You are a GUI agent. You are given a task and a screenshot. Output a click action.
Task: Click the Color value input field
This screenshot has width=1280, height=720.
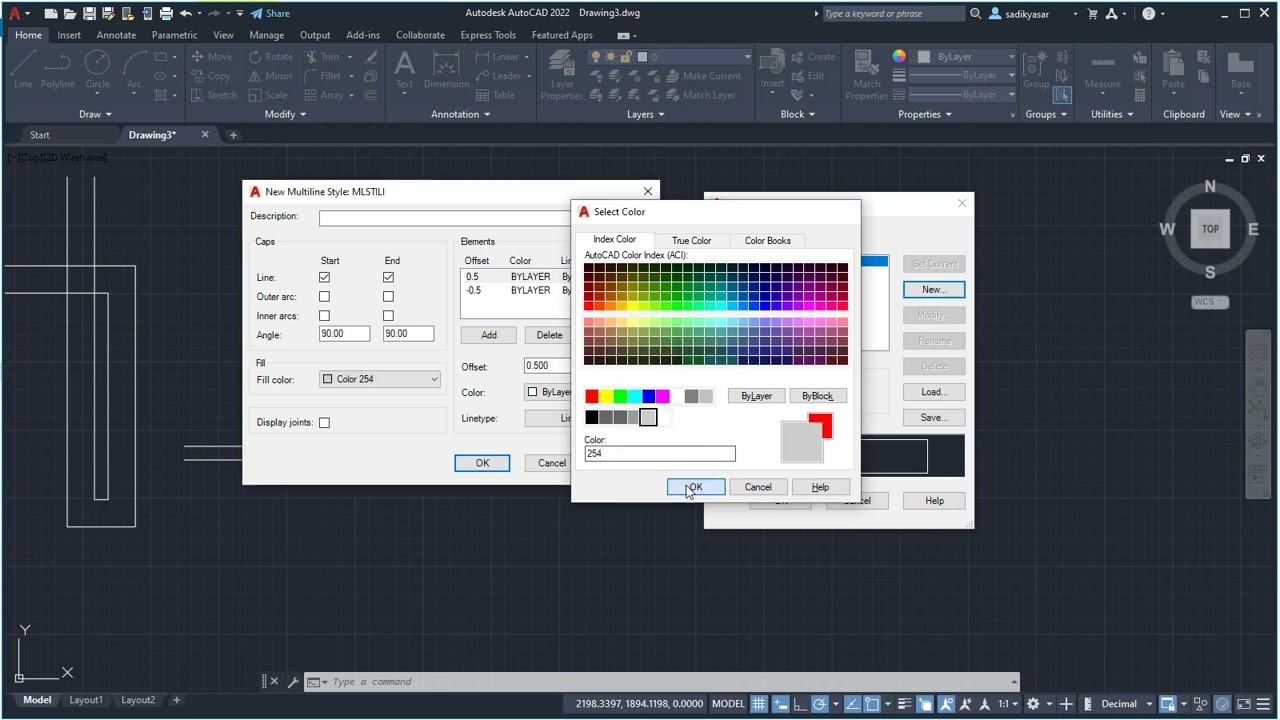[660, 454]
